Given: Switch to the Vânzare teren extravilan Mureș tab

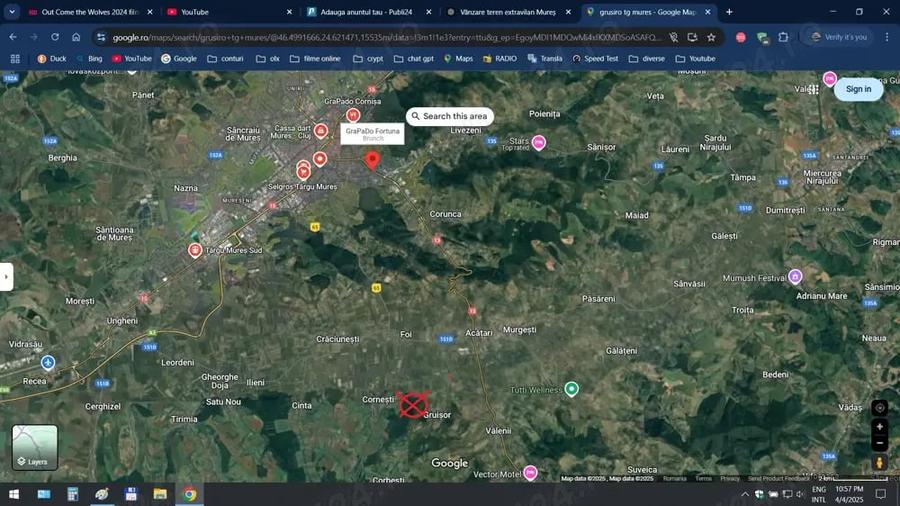Looking at the screenshot, I should click(x=507, y=11).
